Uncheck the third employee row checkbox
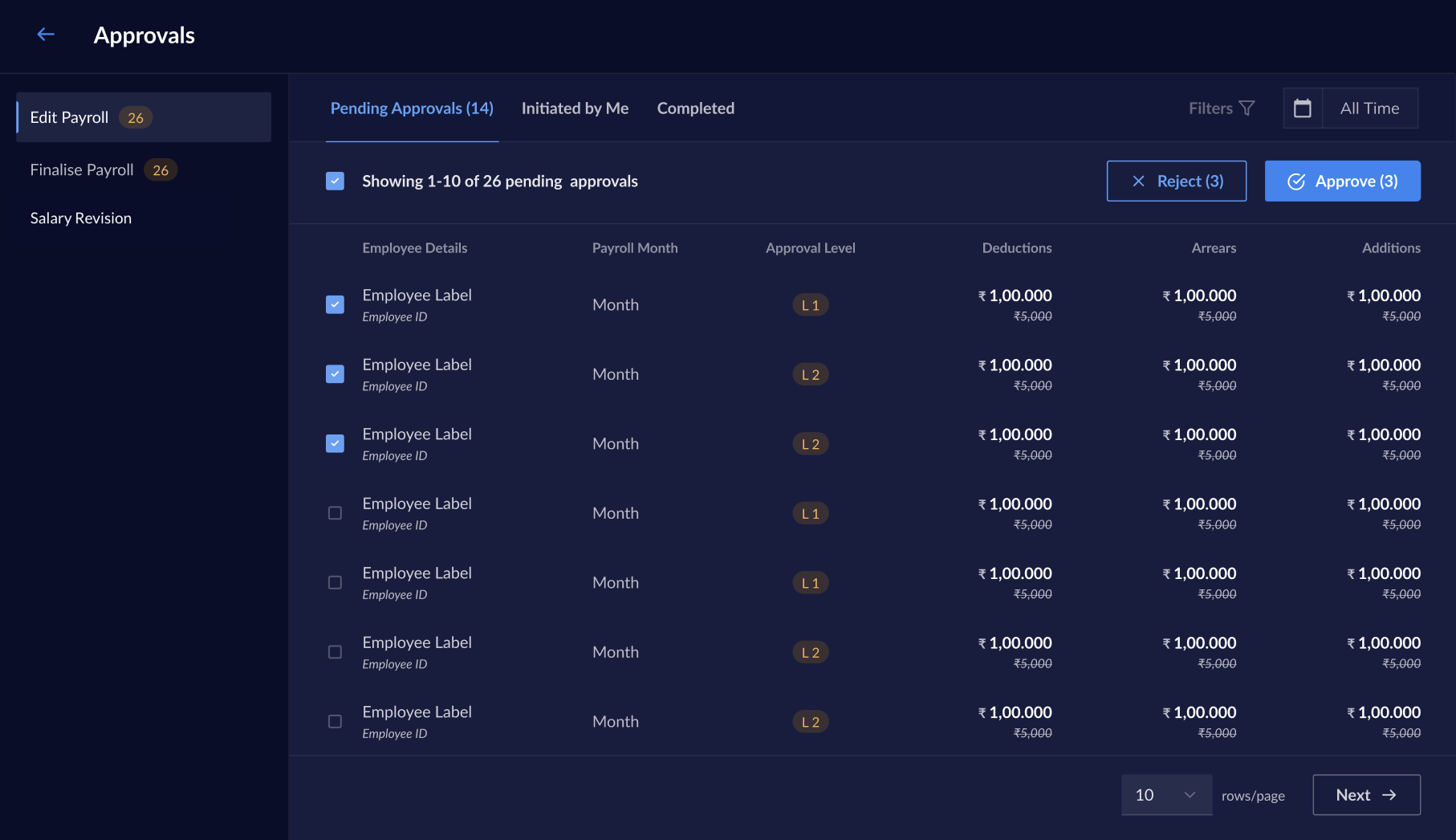 coord(335,444)
